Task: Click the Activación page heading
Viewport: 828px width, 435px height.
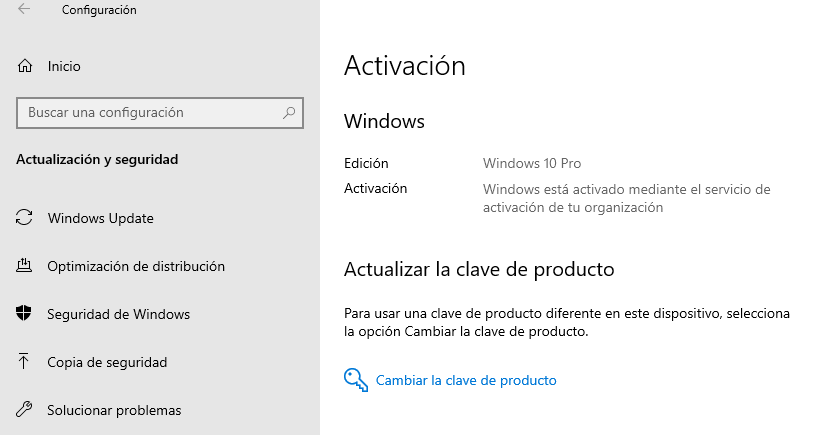Action: pos(405,66)
